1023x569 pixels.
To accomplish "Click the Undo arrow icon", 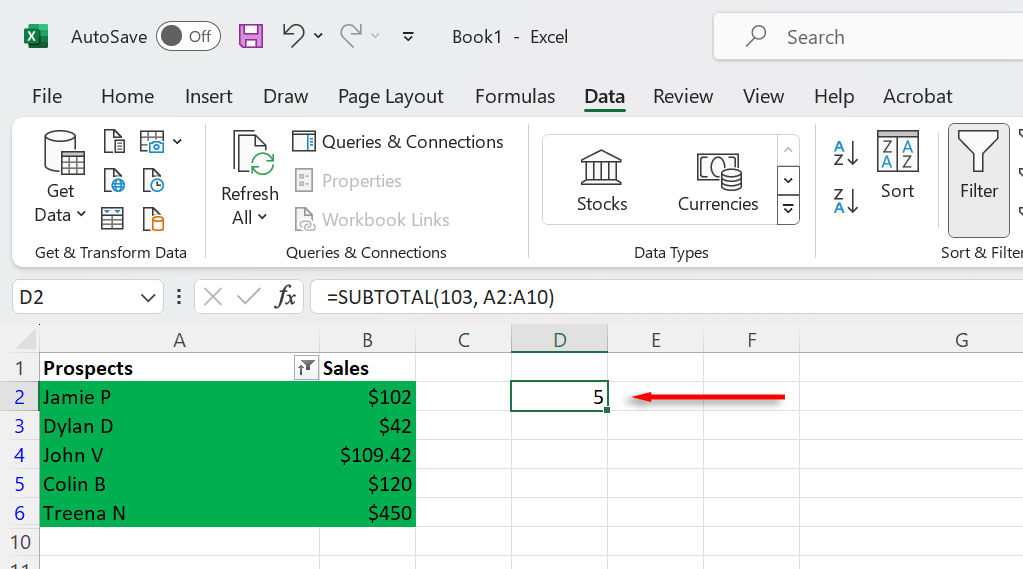I will click(x=293, y=36).
